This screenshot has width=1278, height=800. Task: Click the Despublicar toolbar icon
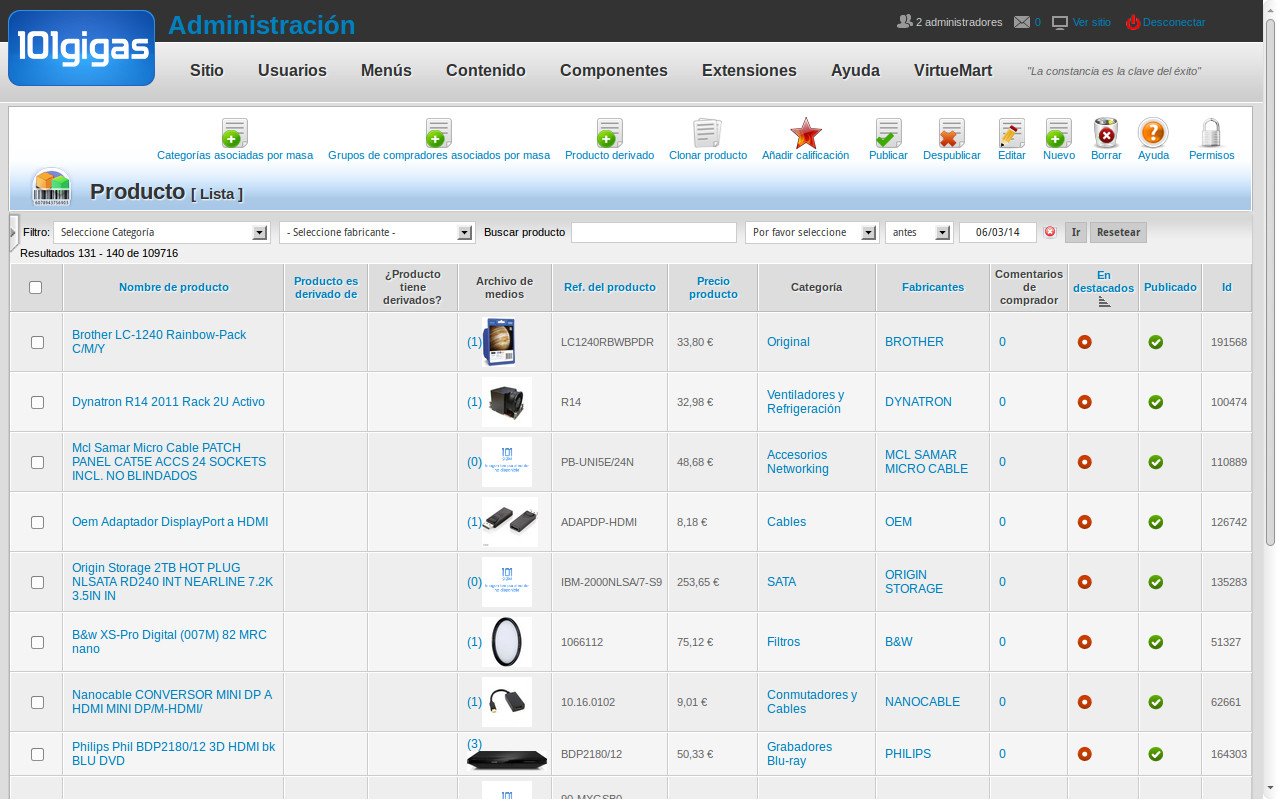[951, 134]
